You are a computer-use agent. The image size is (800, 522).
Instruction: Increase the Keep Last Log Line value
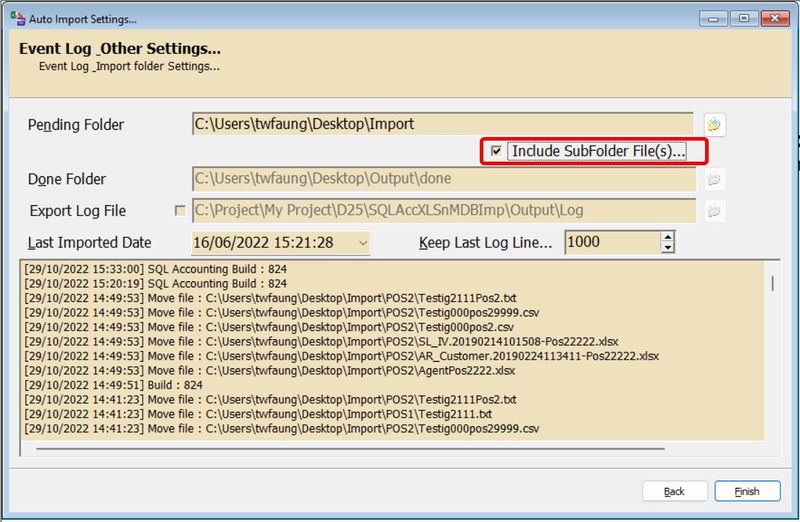(x=667, y=237)
